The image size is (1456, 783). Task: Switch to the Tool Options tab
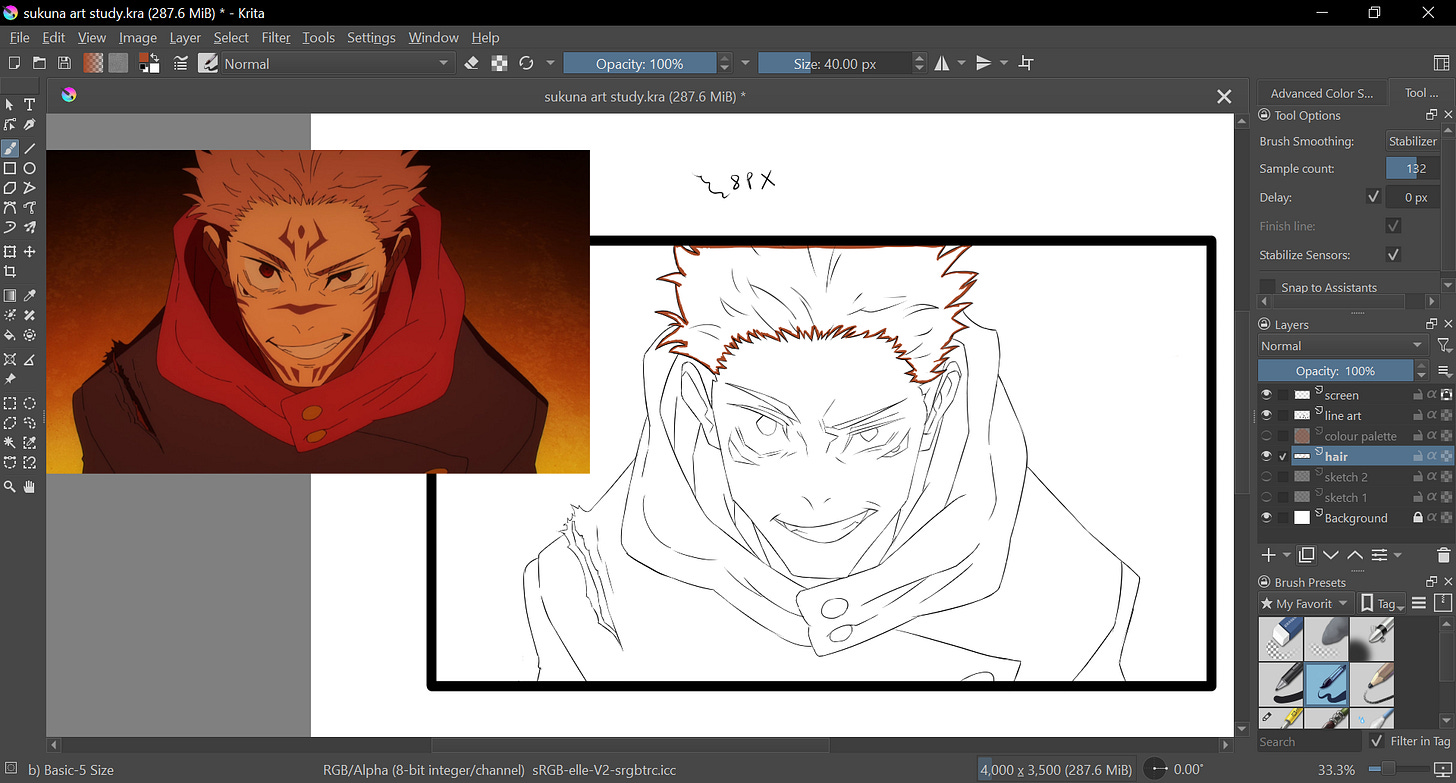[1420, 93]
